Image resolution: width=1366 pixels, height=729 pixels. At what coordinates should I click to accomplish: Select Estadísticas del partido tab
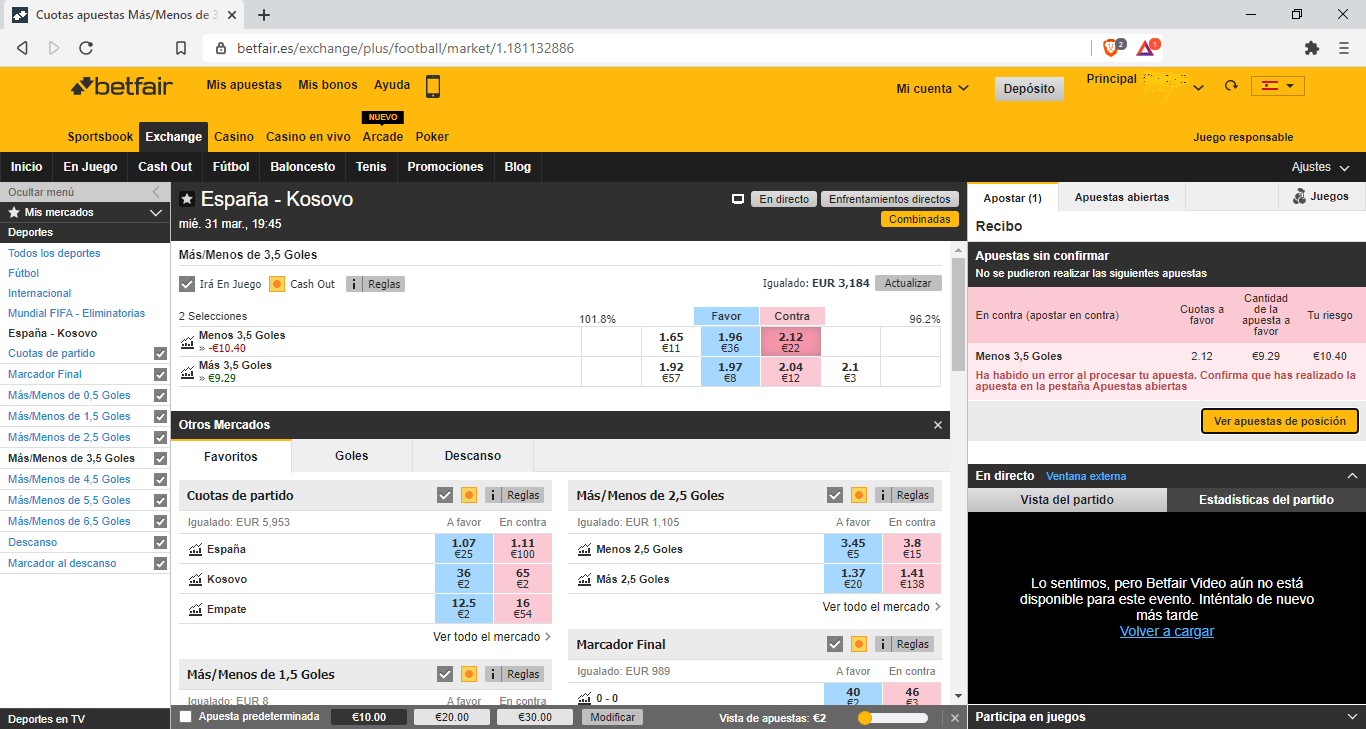[1266, 500]
